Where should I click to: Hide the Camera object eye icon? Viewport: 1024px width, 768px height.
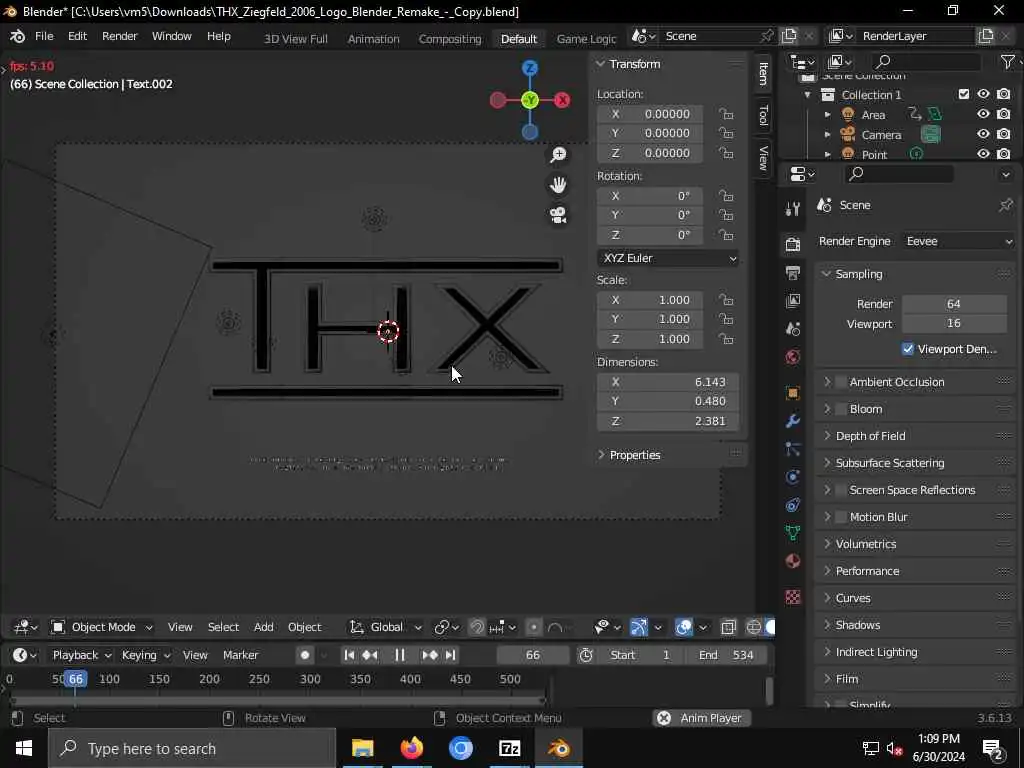[984, 134]
